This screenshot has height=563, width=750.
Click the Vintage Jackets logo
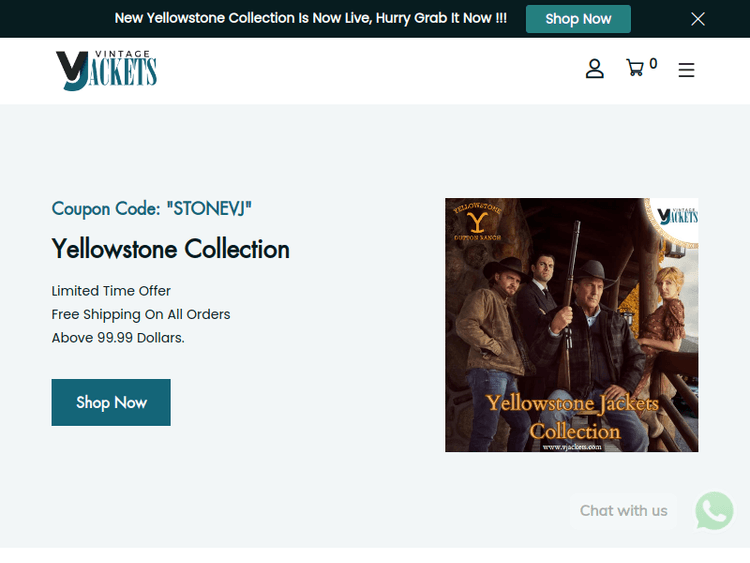click(106, 70)
